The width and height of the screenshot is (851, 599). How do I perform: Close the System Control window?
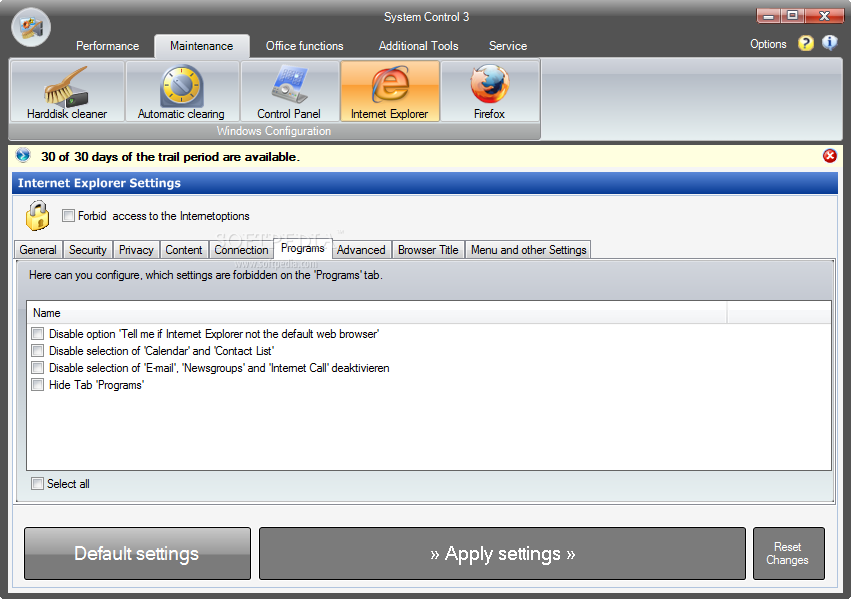point(824,16)
